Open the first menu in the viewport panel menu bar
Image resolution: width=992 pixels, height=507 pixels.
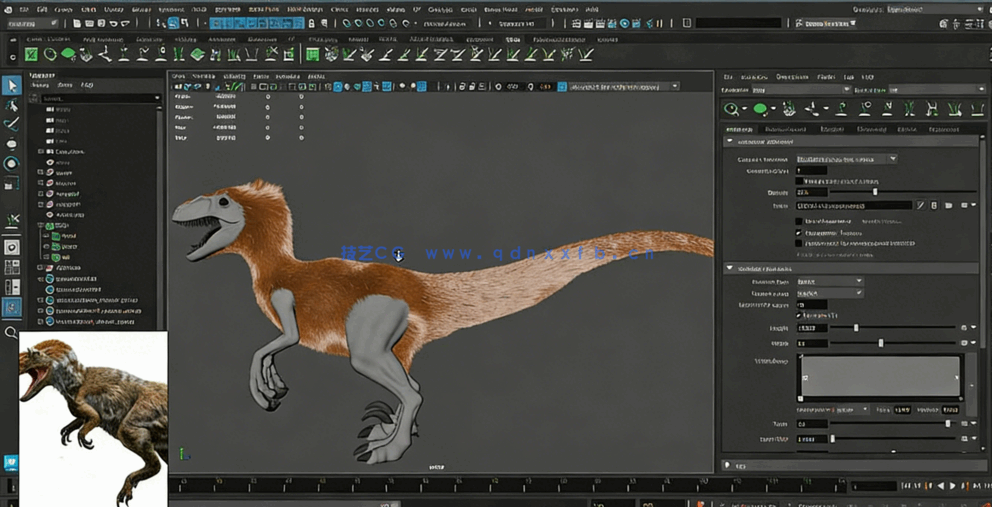pos(179,76)
